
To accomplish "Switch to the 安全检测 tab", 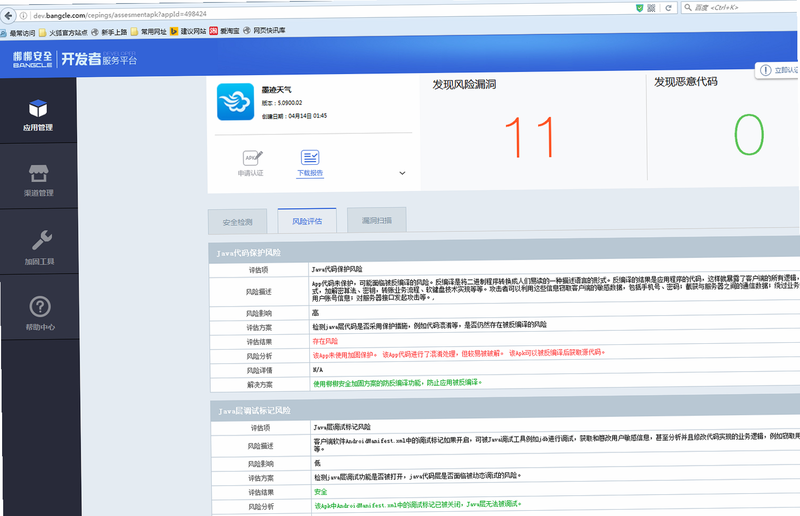I will [x=238, y=222].
